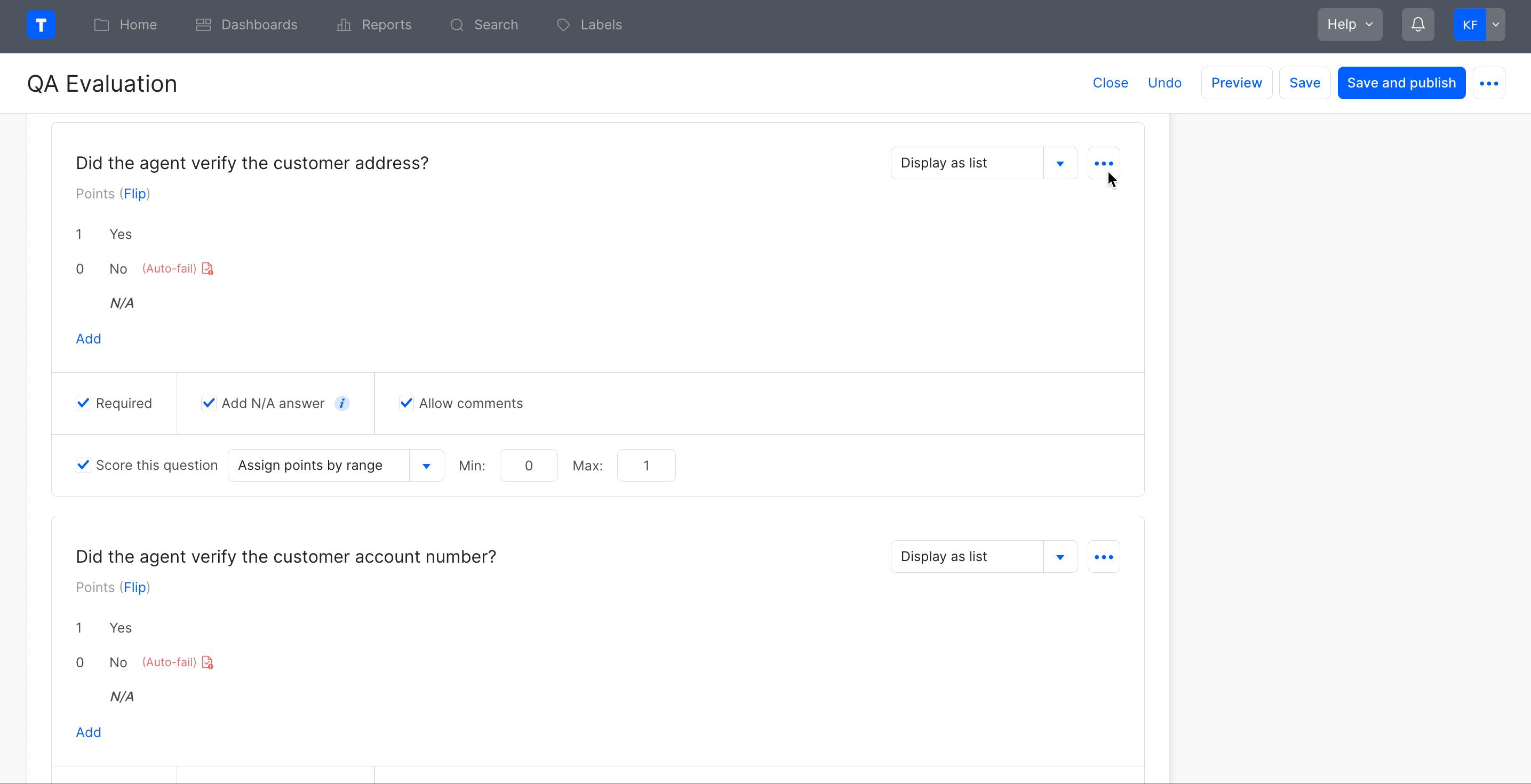
Task: Uncheck the Score this question checkbox
Action: (84, 466)
